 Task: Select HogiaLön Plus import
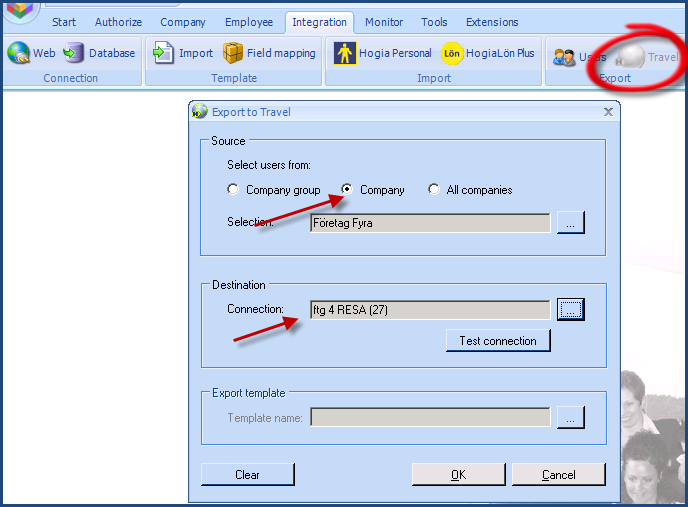click(488, 53)
